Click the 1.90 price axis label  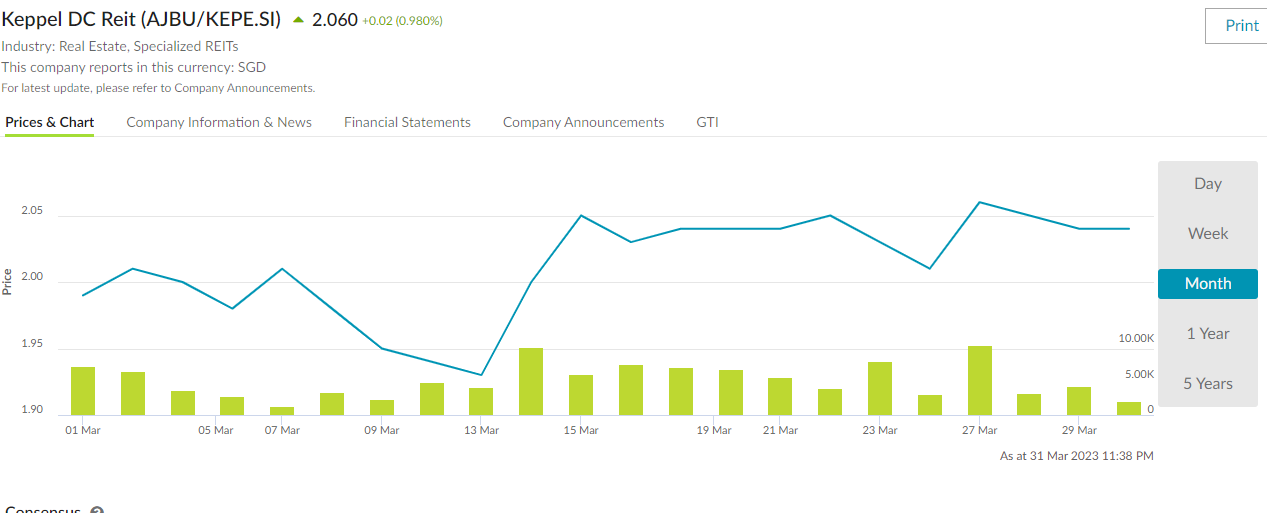(33, 410)
